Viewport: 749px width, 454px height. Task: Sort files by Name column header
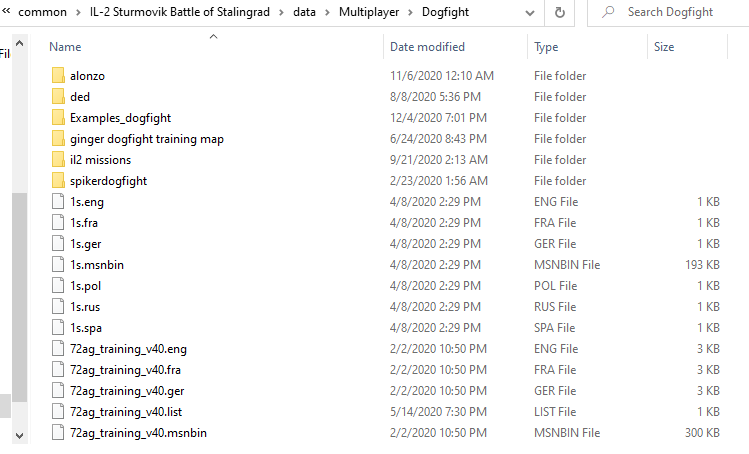pyautogui.click(x=65, y=47)
